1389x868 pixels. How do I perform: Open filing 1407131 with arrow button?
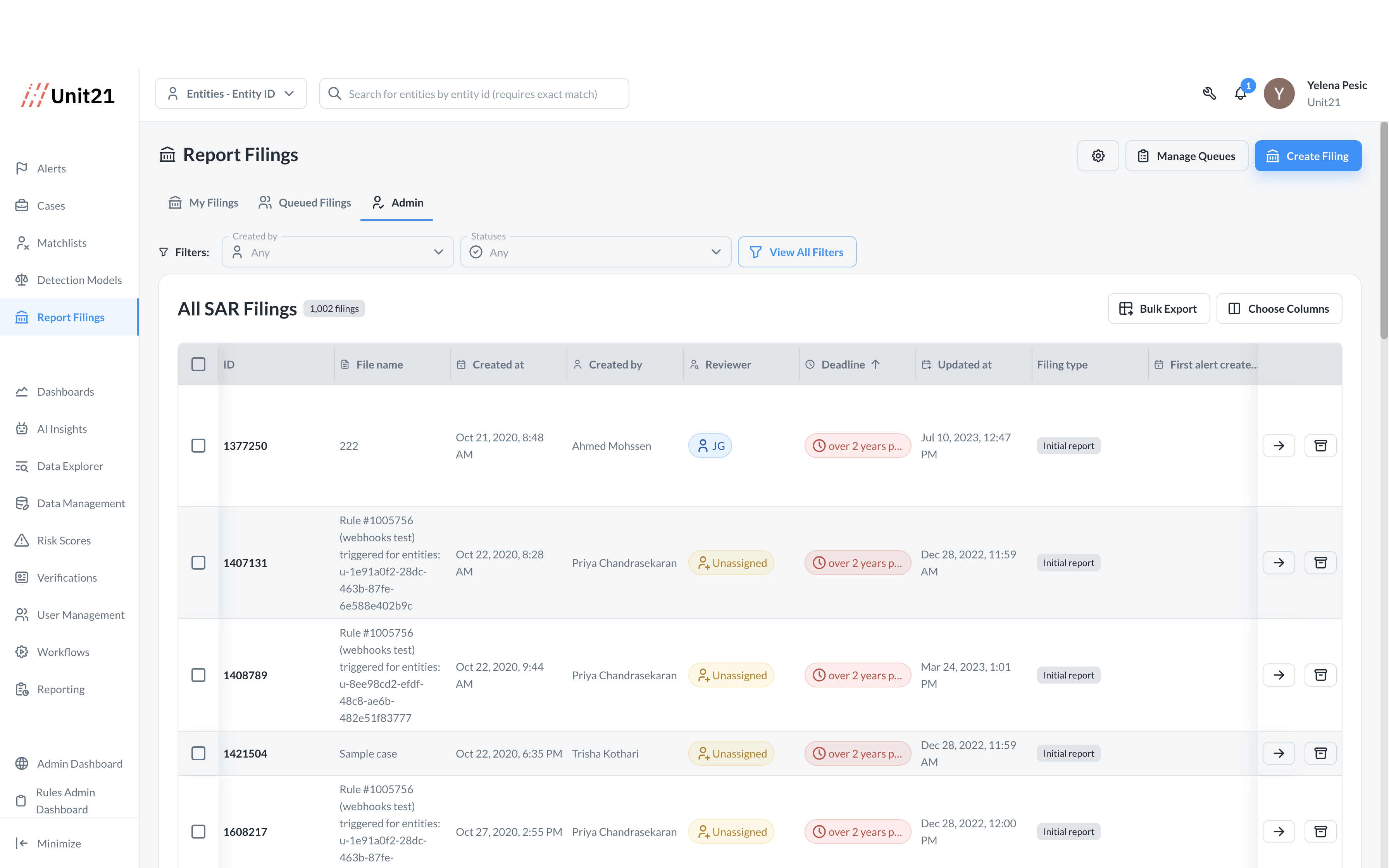pyautogui.click(x=1278, y=563)
